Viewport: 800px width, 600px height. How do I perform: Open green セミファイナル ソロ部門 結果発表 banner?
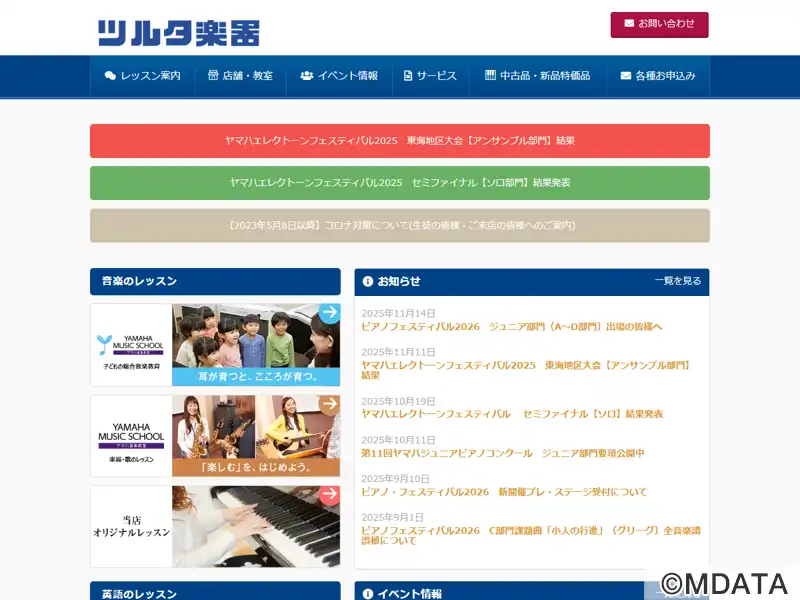[x=400, y=183]
